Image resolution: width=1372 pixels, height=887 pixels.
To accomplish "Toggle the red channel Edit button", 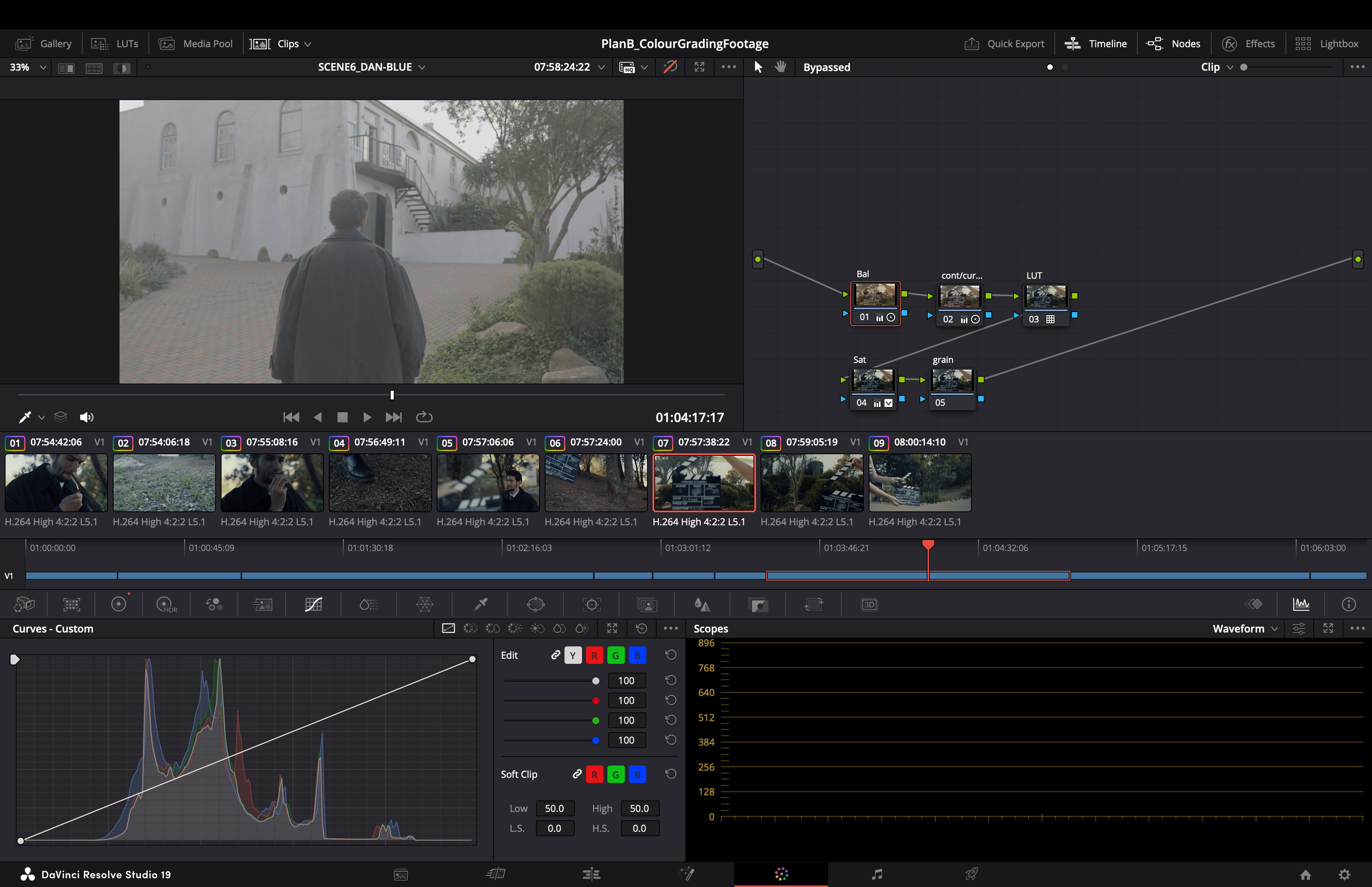I will [594, 656].
